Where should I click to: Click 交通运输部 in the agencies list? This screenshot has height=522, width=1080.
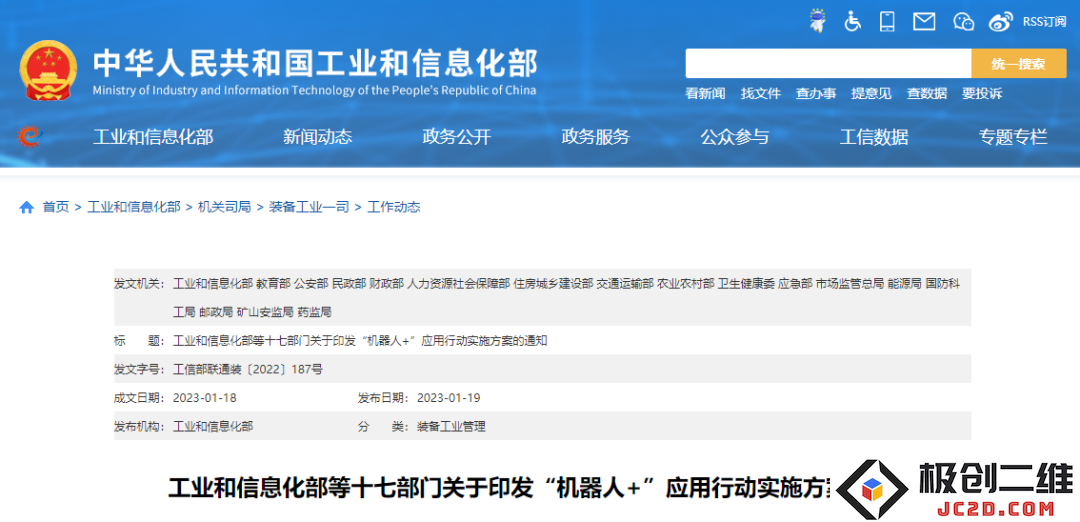click(625, 284)
